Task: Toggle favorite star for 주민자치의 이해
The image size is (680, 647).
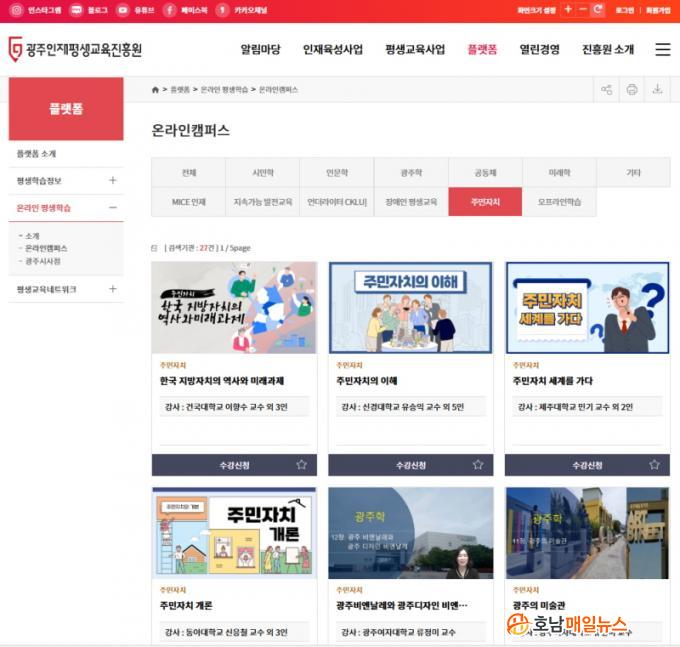Action: pos(478,465)
